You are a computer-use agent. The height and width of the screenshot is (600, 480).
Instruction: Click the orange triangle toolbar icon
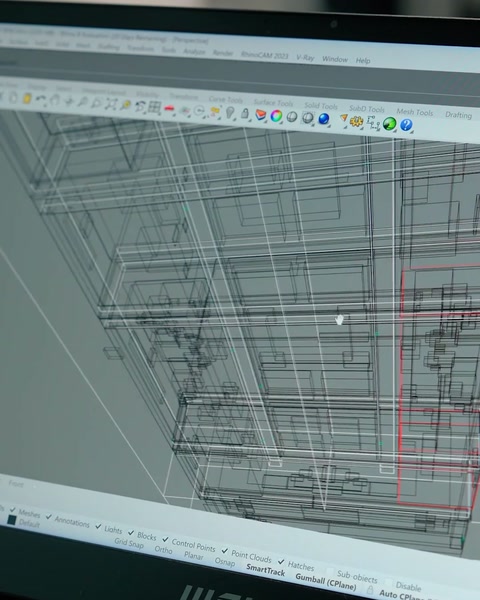pyautogui.click(x=344, y=120)
